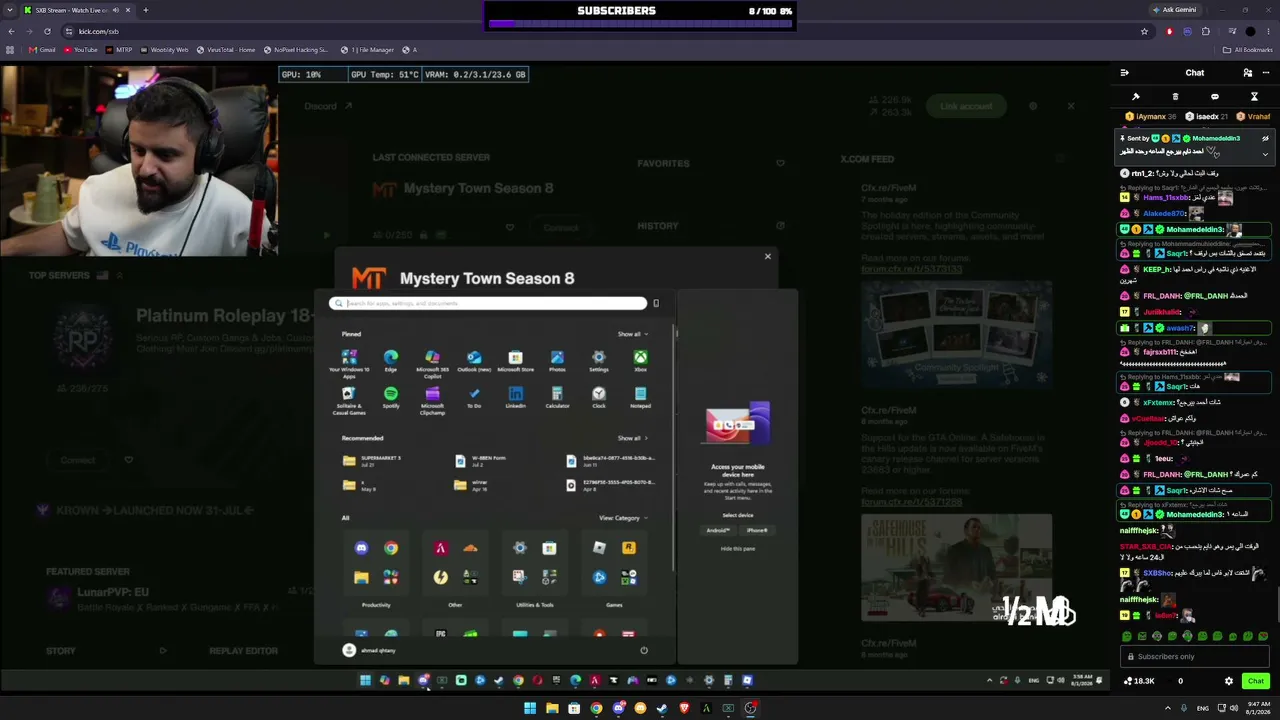The width and height of the screenshot is (1280, 720).
Task: Click Hide this pane link
Action: click(x=738, y=548)
